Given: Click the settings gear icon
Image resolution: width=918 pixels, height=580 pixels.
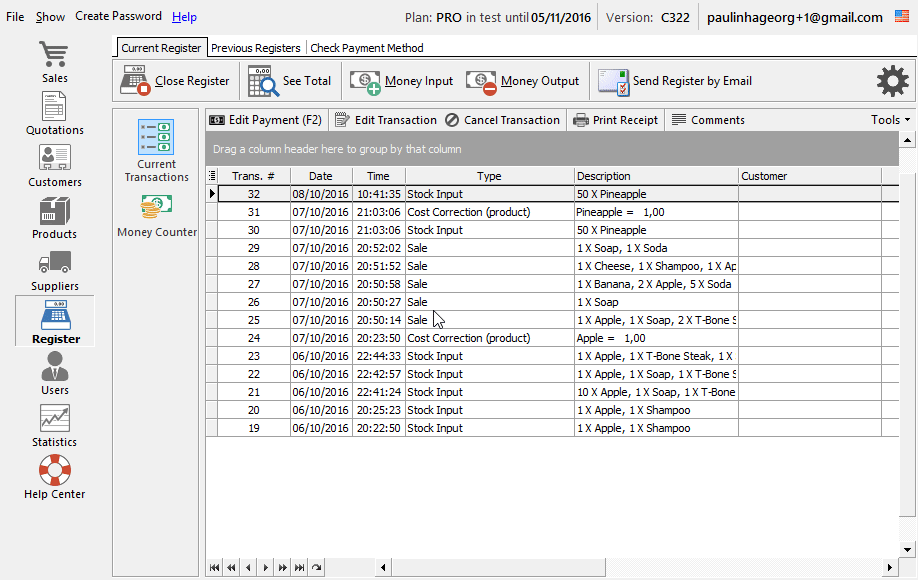Looking at the screenshot, I should tap(892, 81).
